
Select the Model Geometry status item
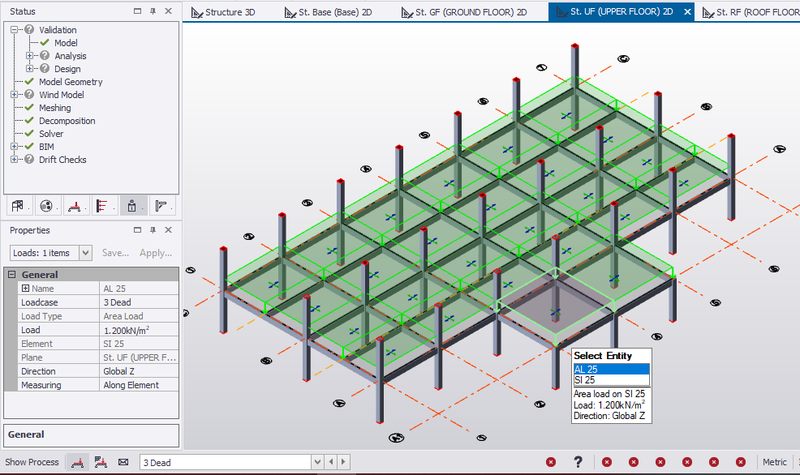click(x=70, y=82)
